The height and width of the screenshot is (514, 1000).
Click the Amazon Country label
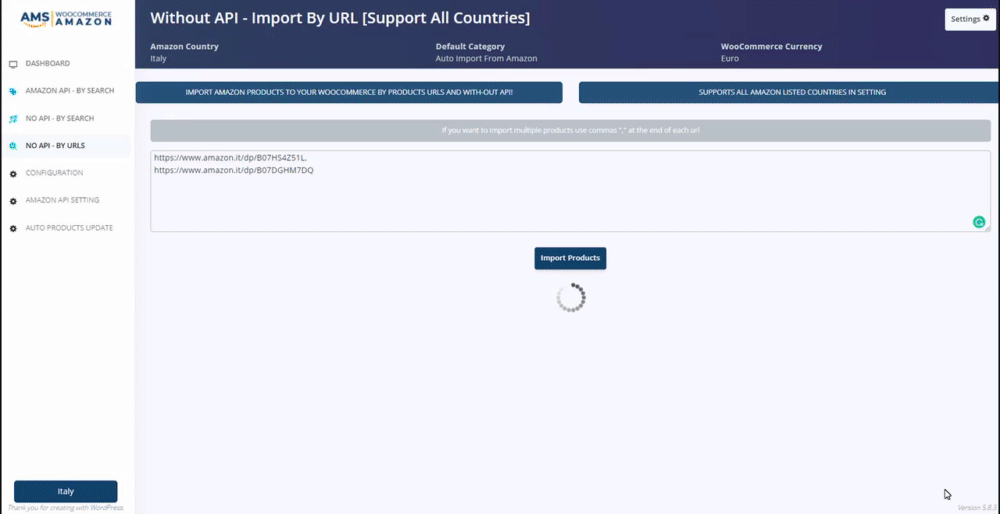tap(184, 47)
